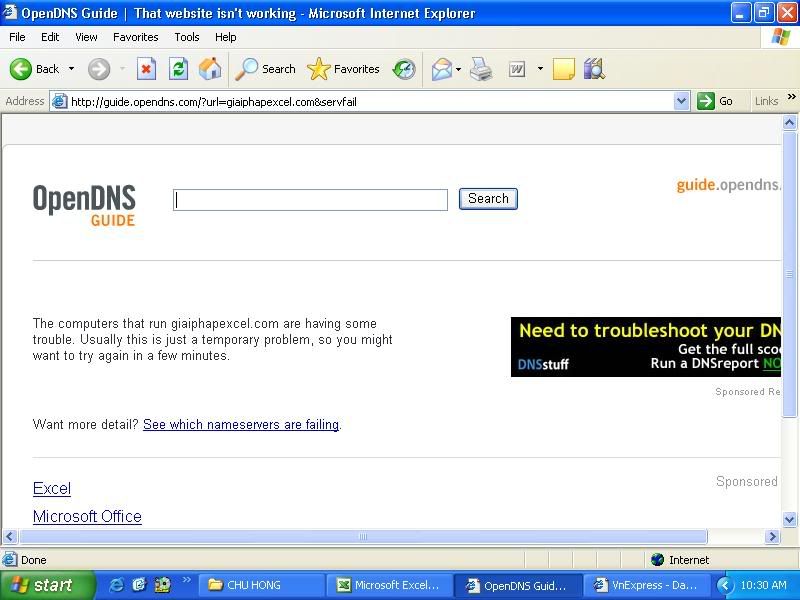Stop loading with the red X icon
Screen dimensions: 800x600
coord(146,69)
